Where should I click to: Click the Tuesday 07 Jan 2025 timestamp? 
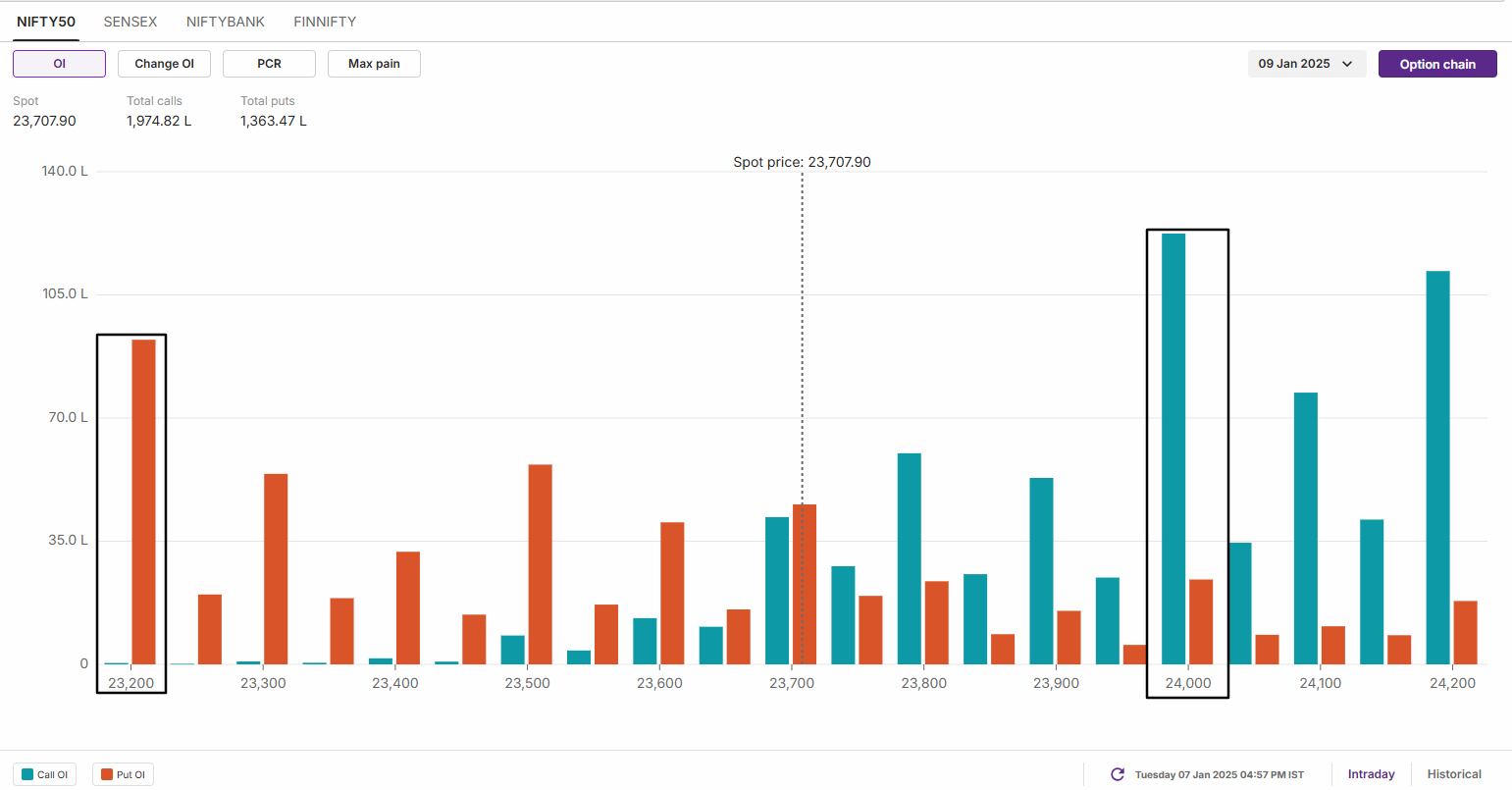tap(1220, 774)
